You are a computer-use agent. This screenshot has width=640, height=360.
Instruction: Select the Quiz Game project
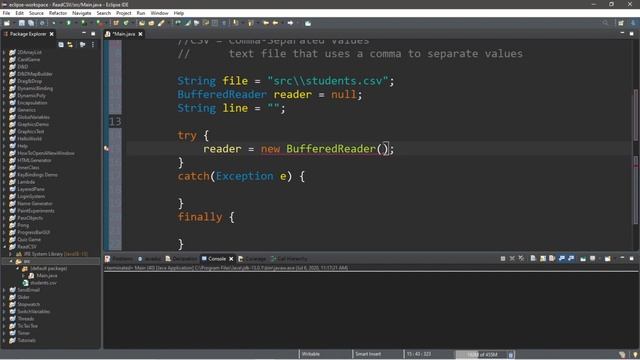(29, 240)
